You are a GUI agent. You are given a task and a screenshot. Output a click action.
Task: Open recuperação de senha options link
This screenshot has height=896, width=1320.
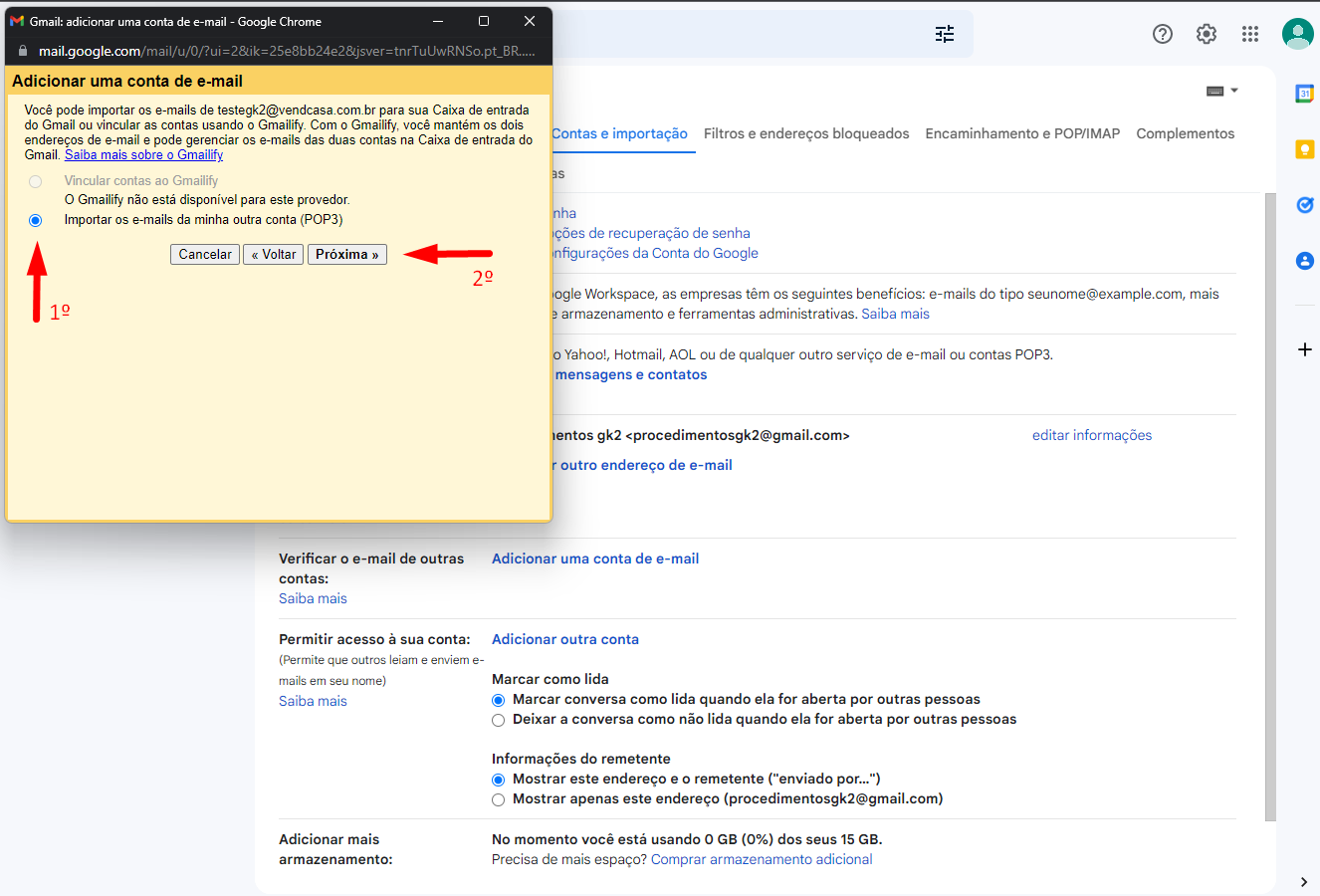(x=651, y=233)
